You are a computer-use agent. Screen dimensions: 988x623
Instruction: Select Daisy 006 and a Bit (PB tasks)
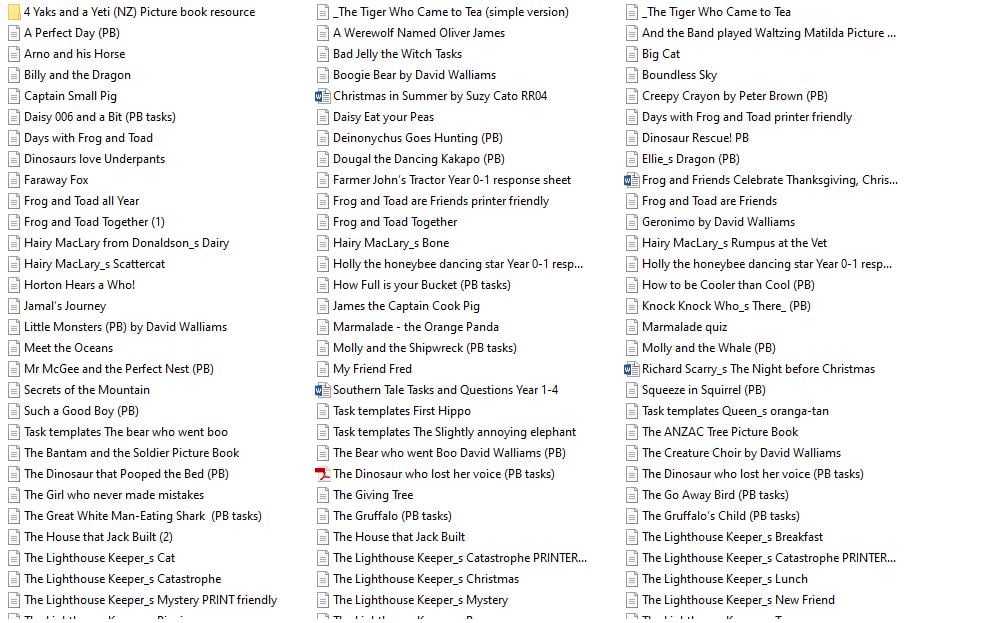(x=100, y=117)
